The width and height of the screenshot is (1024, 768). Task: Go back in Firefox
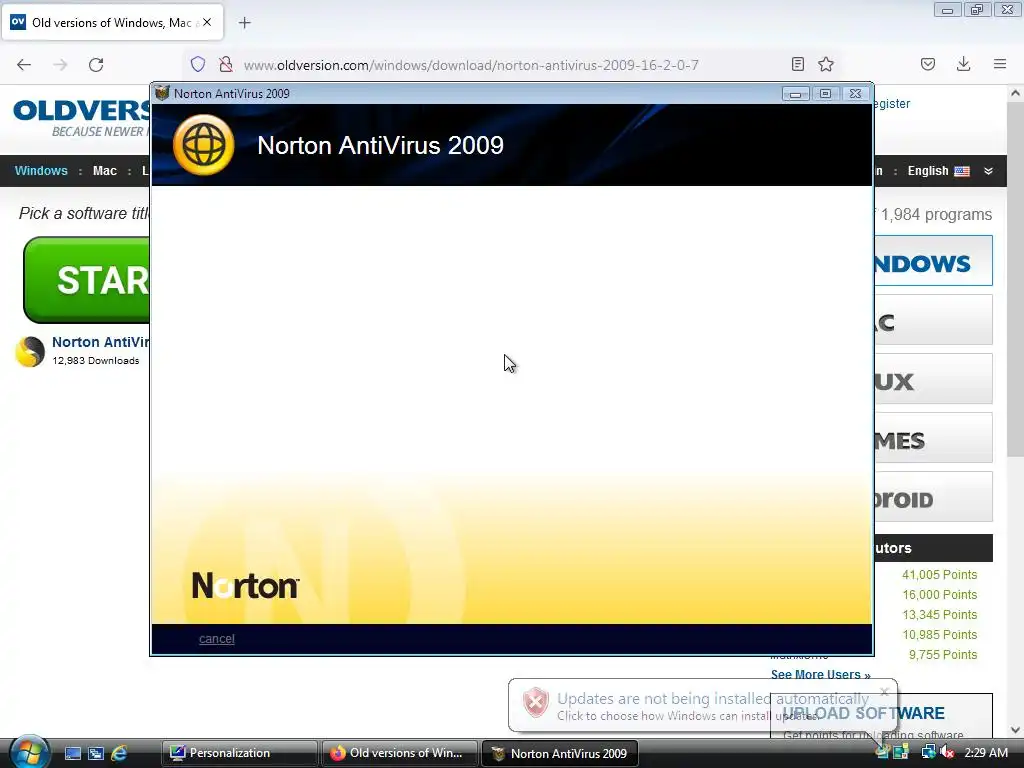coord(24,65)
